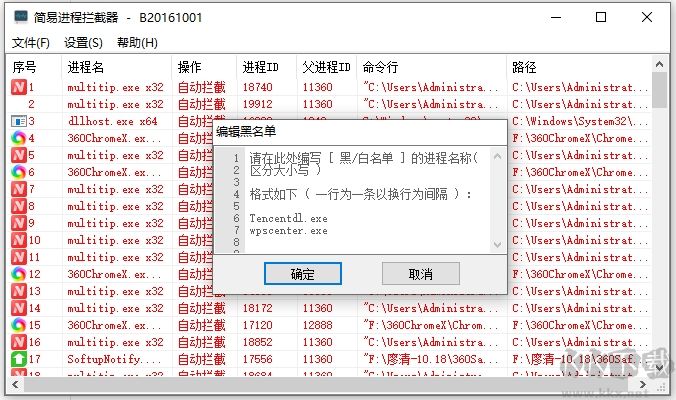Click process ID 18172 in row 14
This screenshot has width=676, height=400.
[x=257, y=308]
